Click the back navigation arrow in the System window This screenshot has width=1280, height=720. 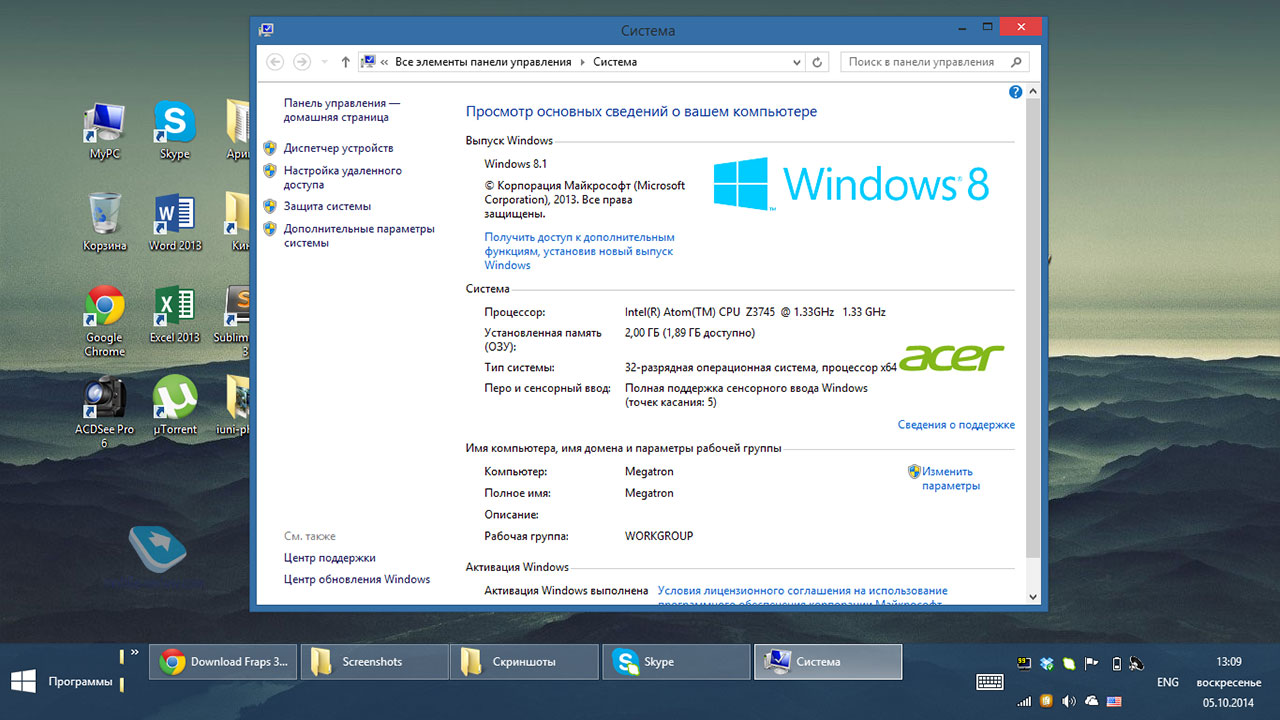click(275, 62)
